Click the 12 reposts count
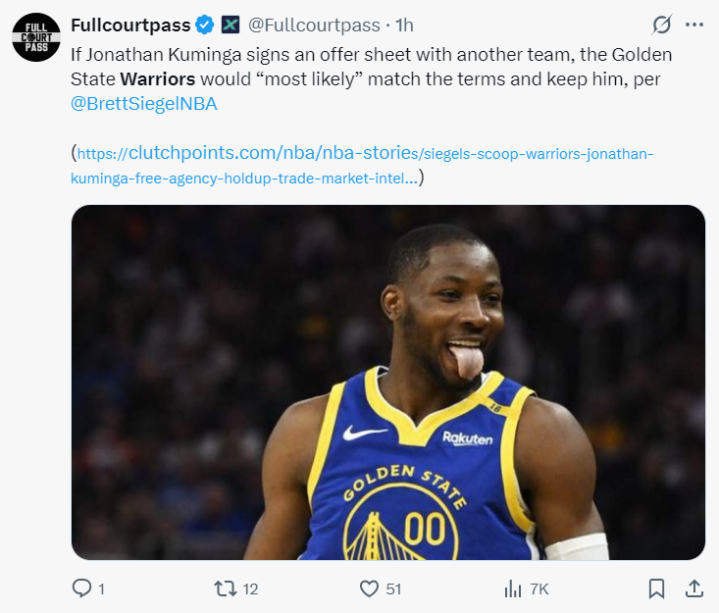This screenshot has width=719, height=613. 250,589
